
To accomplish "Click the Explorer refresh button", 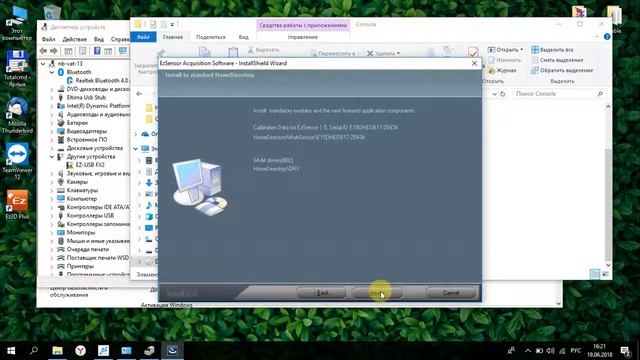I will 502,94.
